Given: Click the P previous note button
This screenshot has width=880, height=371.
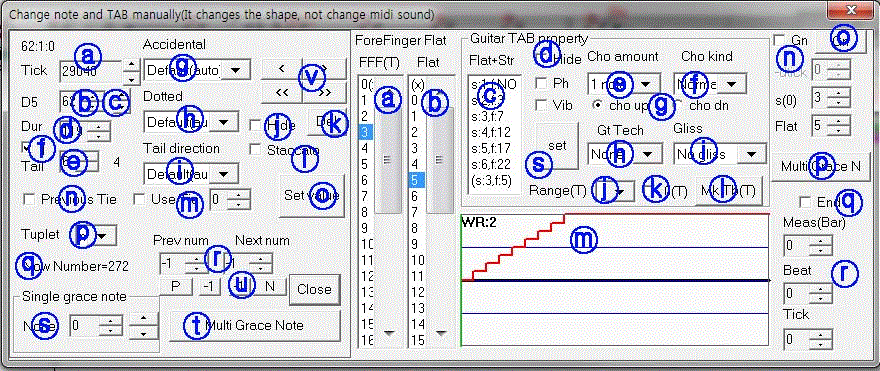Looking at the screenshot, I should pos(175,286).
